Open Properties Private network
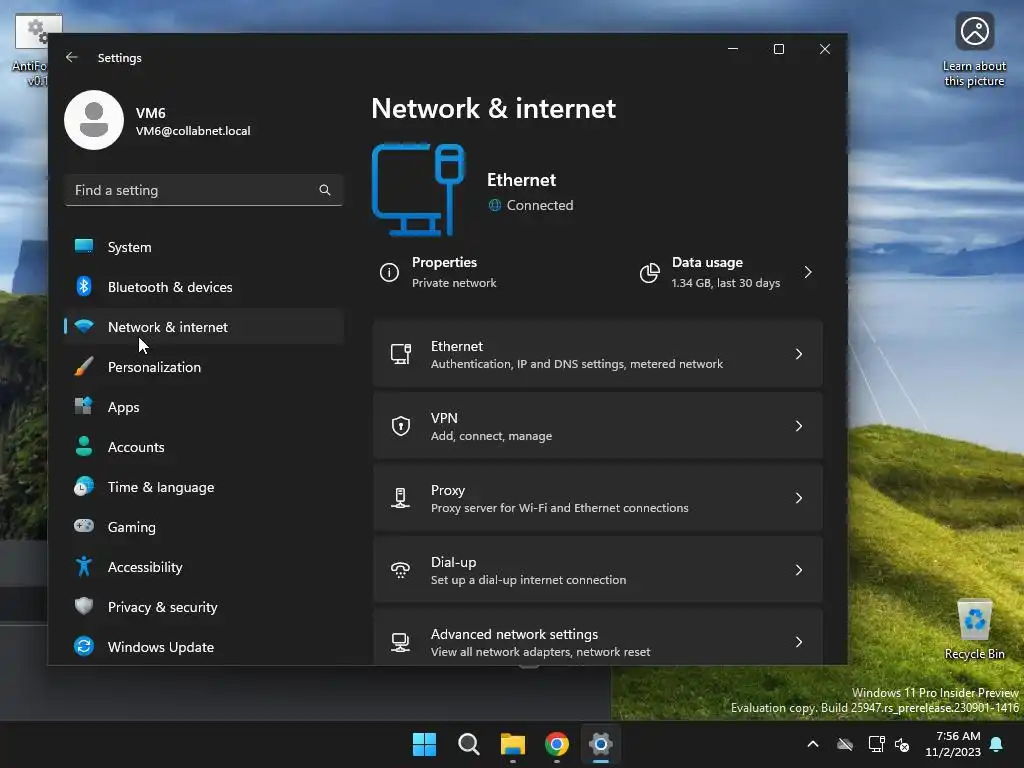The width and height of the screenshot is (1024, 768). 439,272
